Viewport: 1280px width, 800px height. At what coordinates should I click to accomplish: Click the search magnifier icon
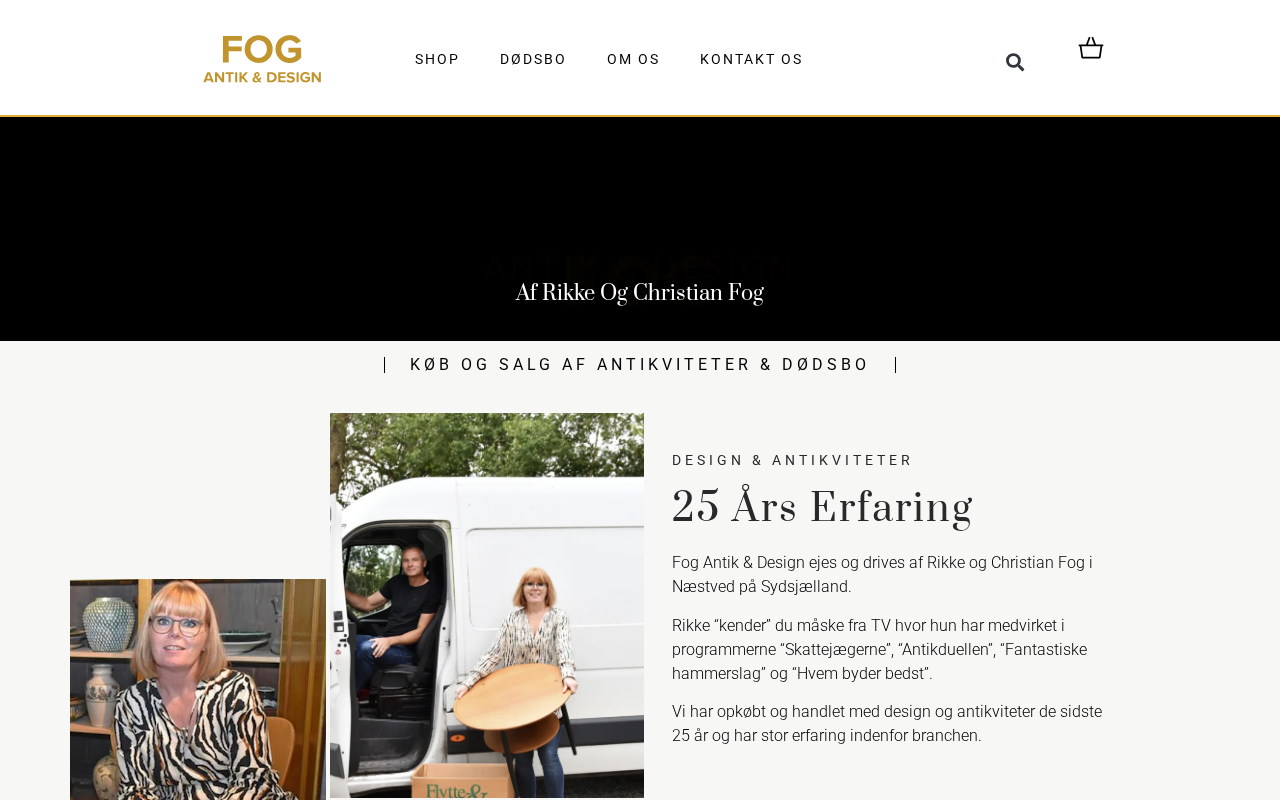tap(1015, 62)
